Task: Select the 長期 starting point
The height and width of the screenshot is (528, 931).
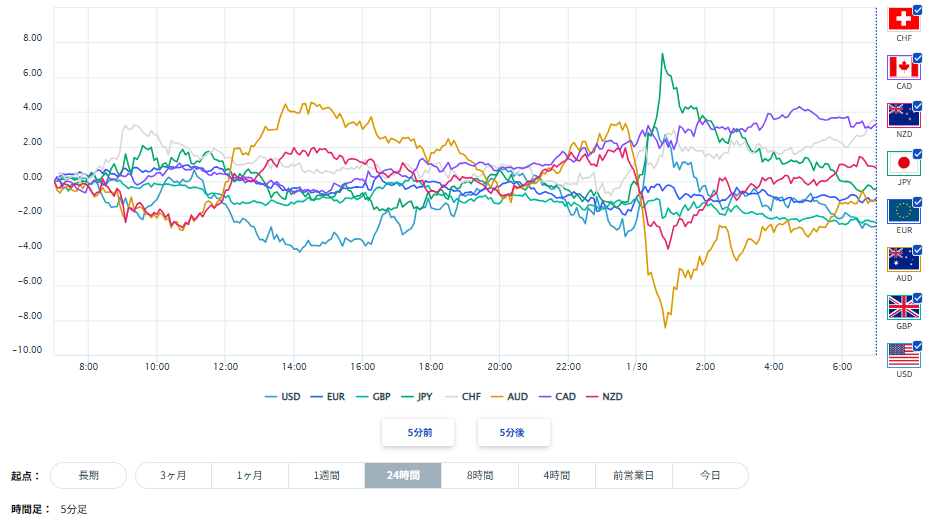Action: coord(88,476)
